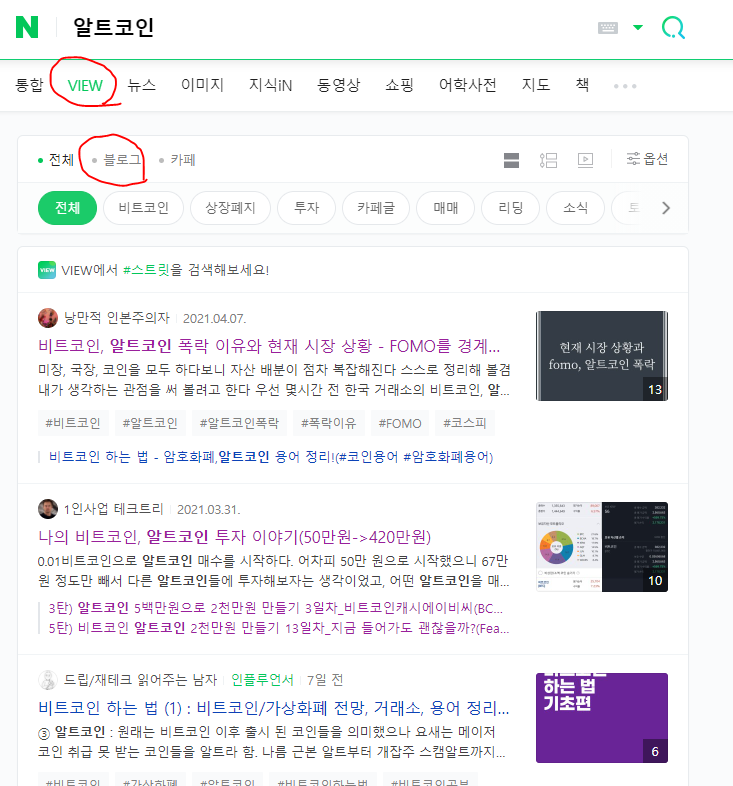
Task: Open the 뉴스 tab
Action: click(x=141, y=85)
